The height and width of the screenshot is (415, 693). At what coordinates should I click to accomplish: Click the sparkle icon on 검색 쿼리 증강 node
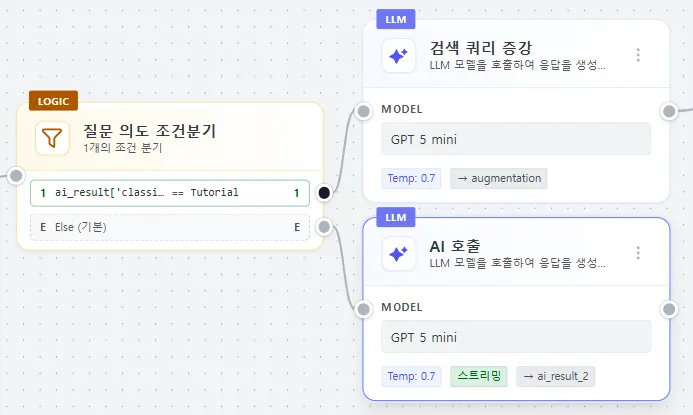click(x=398, y=56)
